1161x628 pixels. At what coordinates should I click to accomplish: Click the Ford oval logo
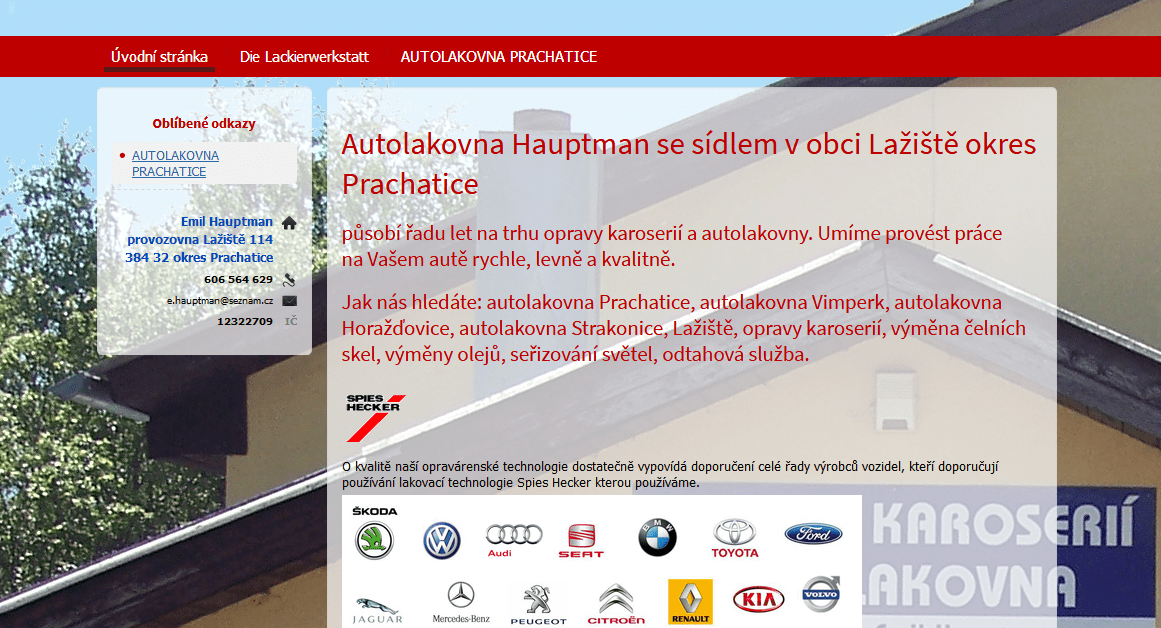(813, 533)
